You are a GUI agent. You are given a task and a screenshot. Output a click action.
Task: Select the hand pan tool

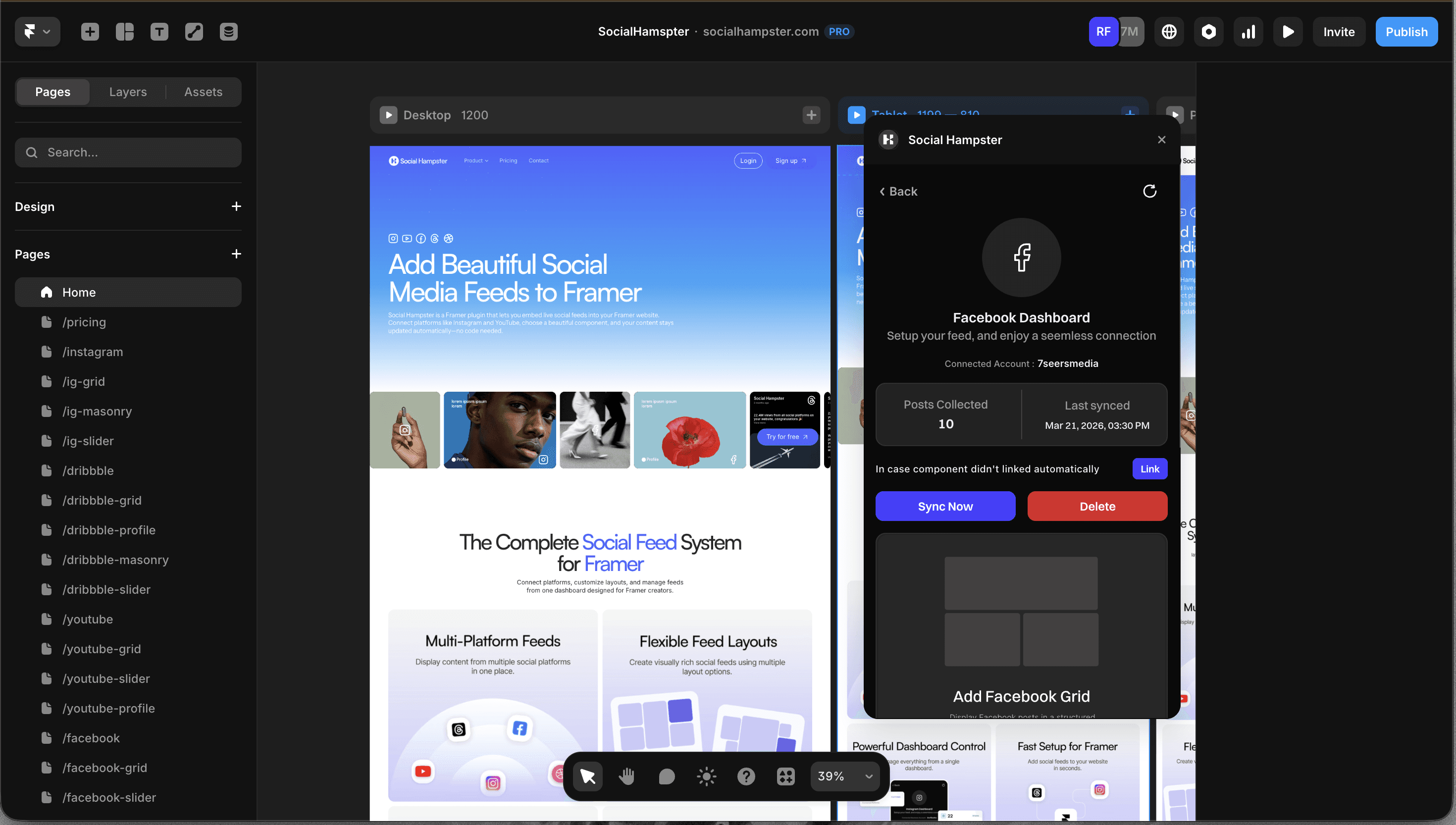tap(626, 776)
